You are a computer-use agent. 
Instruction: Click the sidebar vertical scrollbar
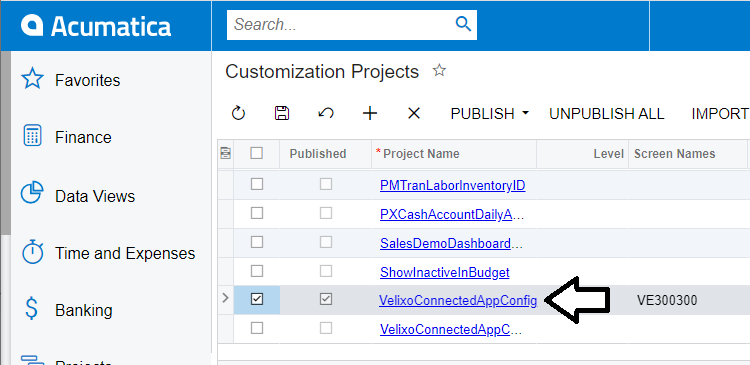pyautogui.click(x=5, y=144)
